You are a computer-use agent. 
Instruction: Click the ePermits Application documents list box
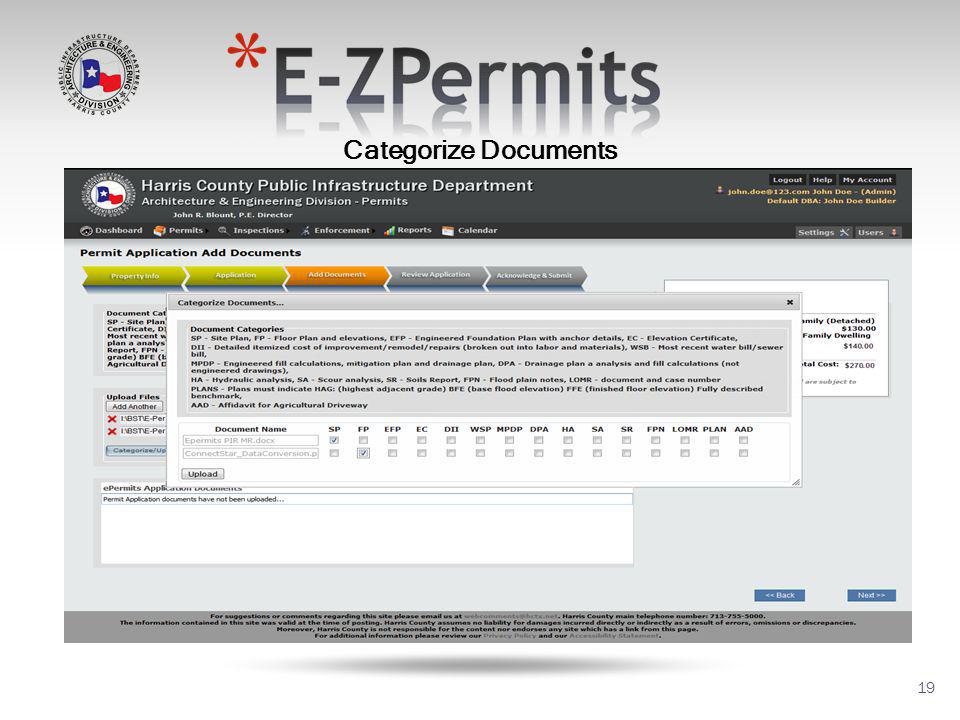click(x=367, y=529)
